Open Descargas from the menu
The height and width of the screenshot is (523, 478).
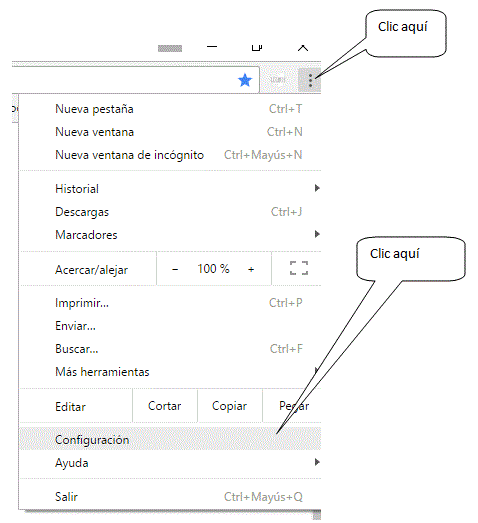(x=170, y=212)
